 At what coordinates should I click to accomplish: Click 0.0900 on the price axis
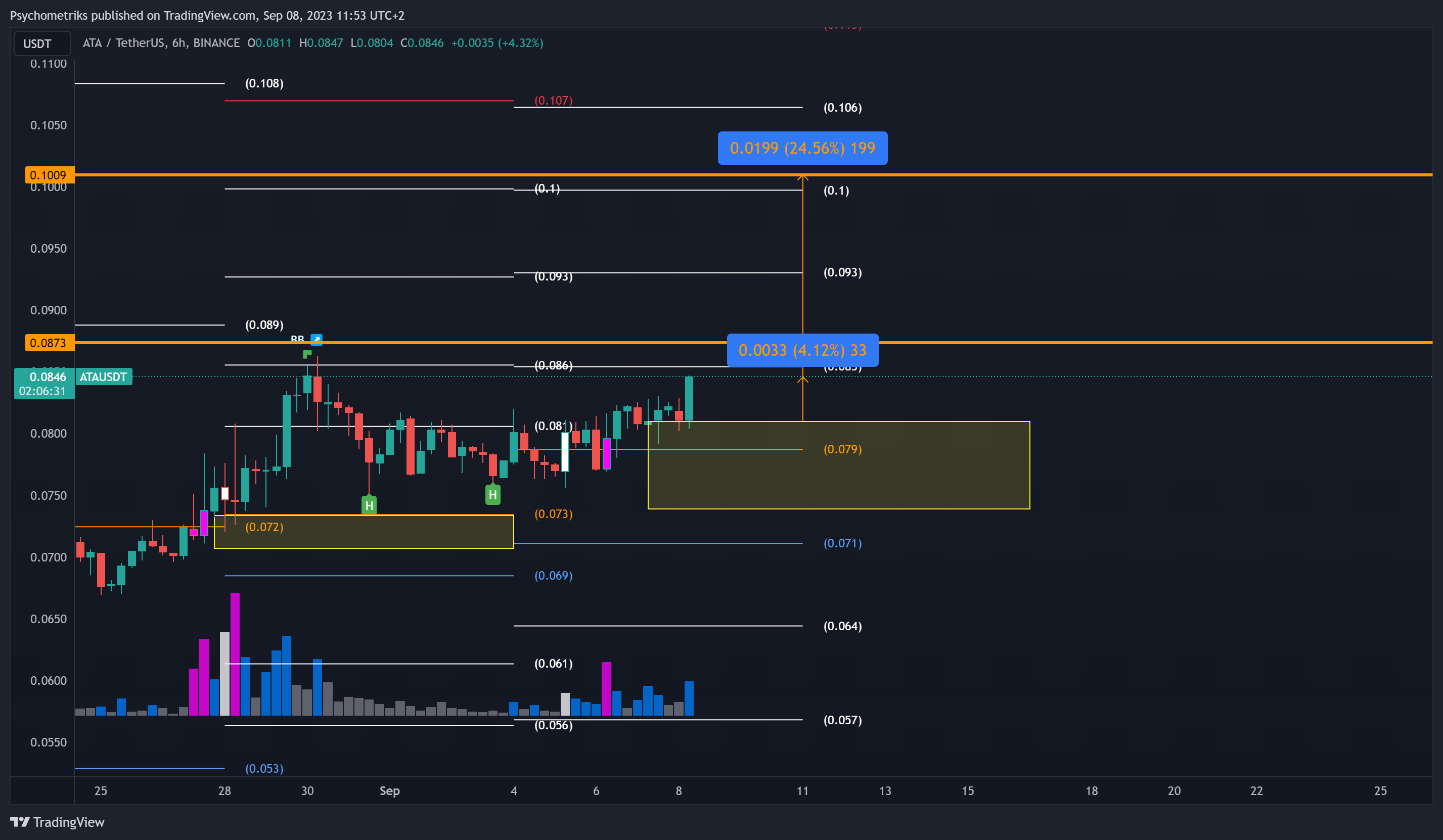point(49,310)
